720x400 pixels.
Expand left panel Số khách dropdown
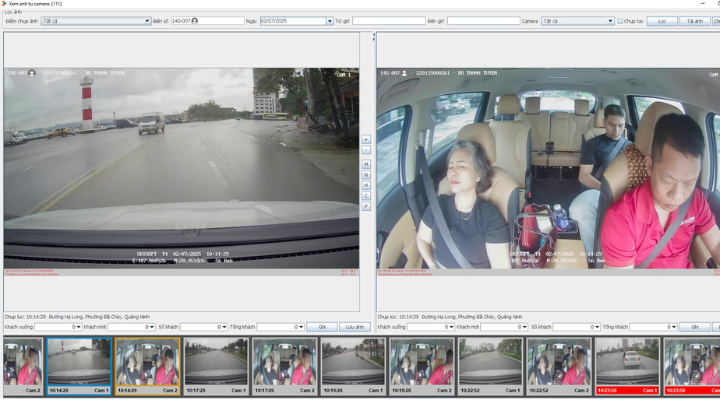pos(224,327)
